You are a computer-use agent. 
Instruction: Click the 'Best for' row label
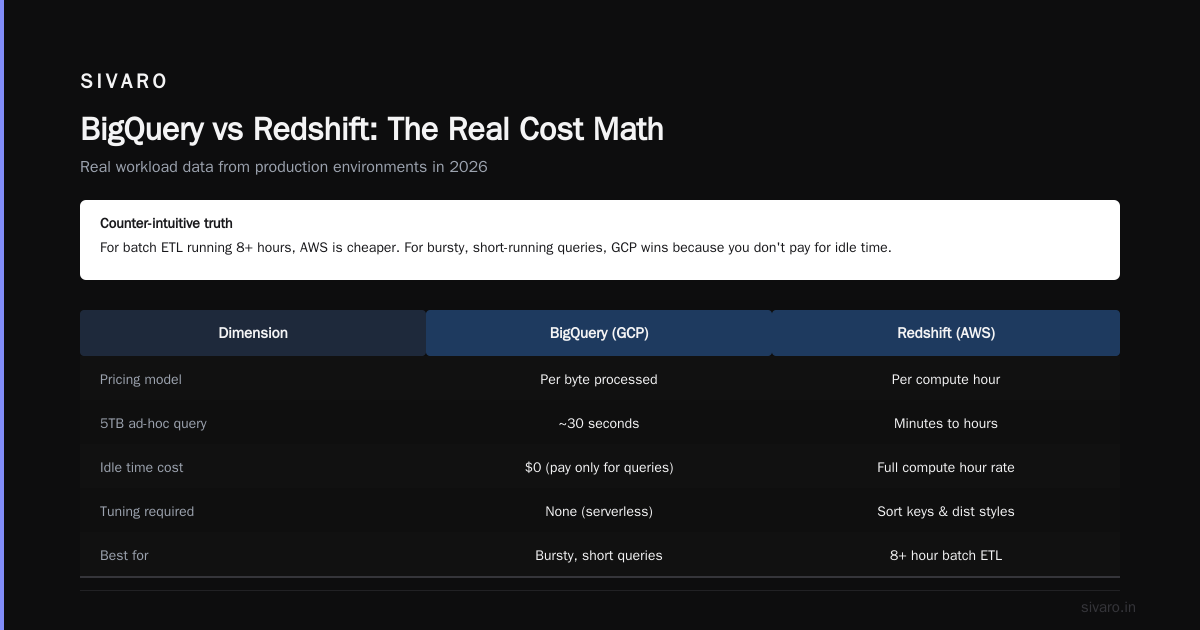tap(124, 556)
